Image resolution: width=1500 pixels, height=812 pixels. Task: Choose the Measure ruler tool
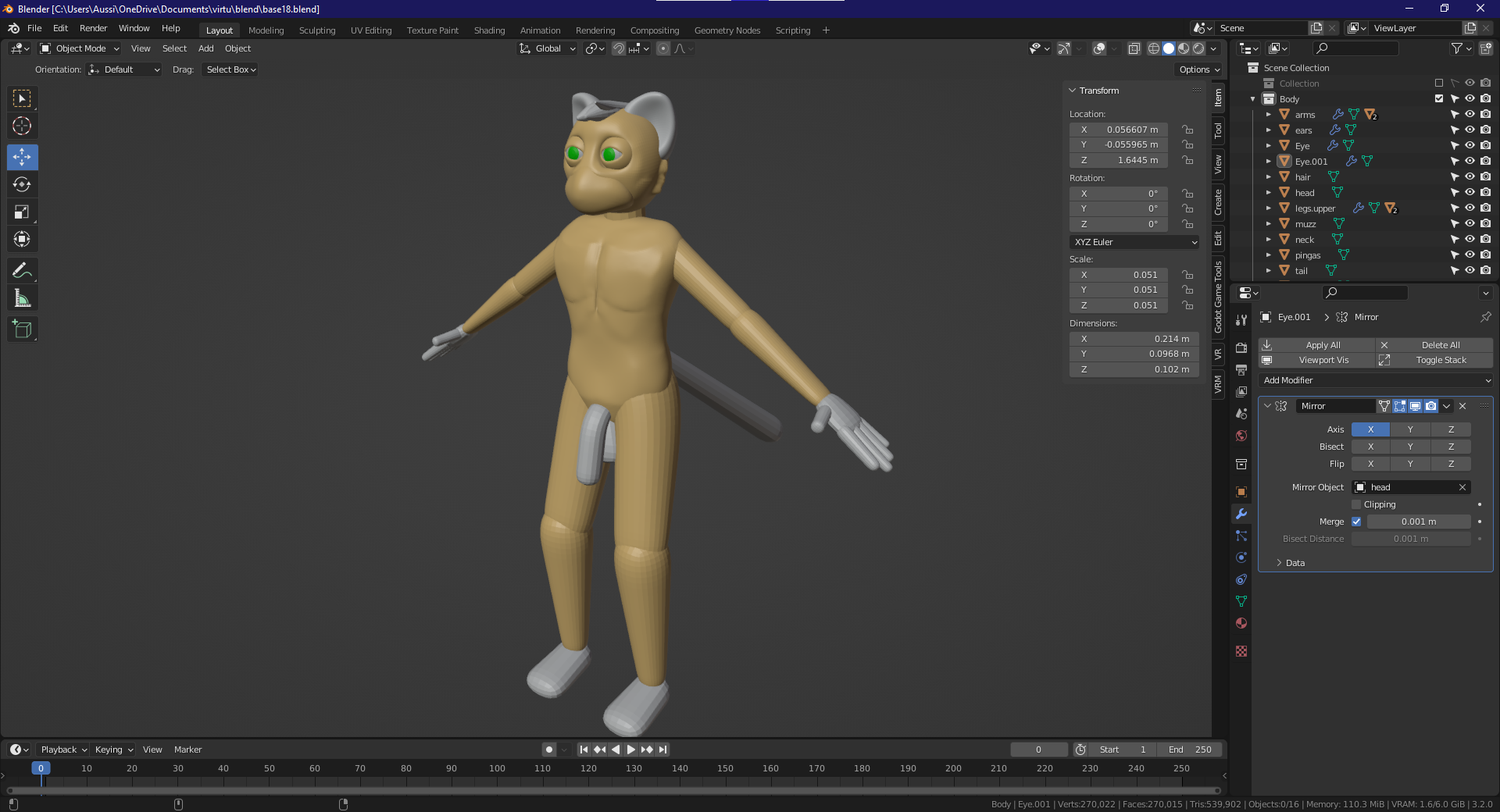pyautogui.click(x=22, y=298)
